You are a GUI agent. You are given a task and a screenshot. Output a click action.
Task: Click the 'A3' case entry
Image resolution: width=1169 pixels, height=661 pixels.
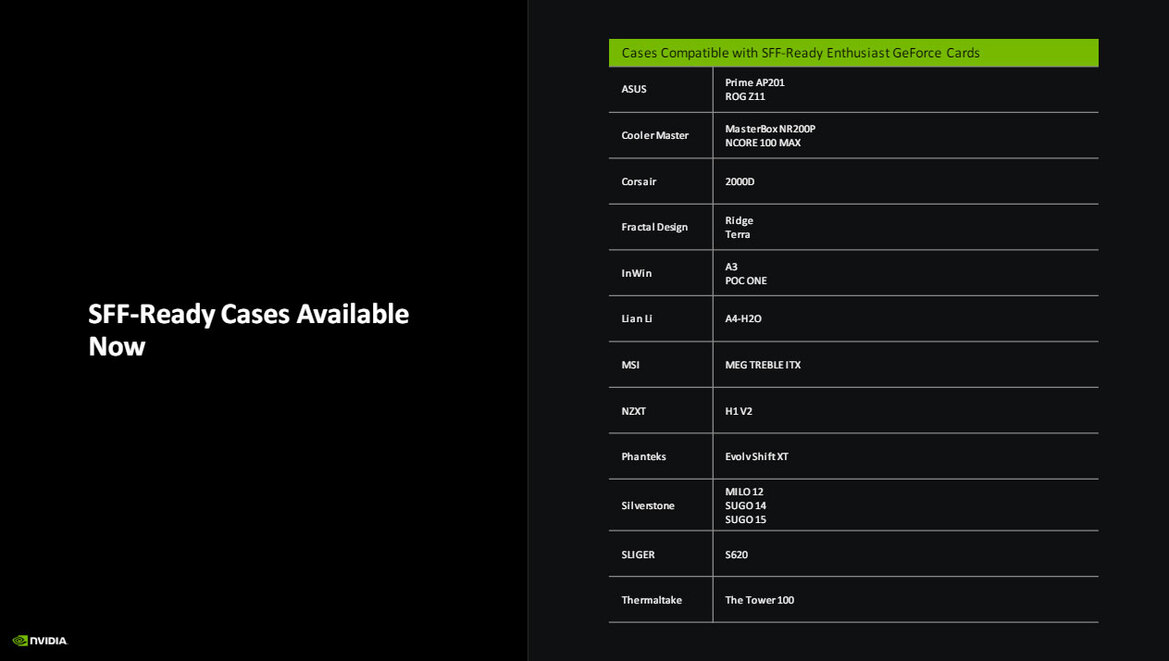click(731, 267)
